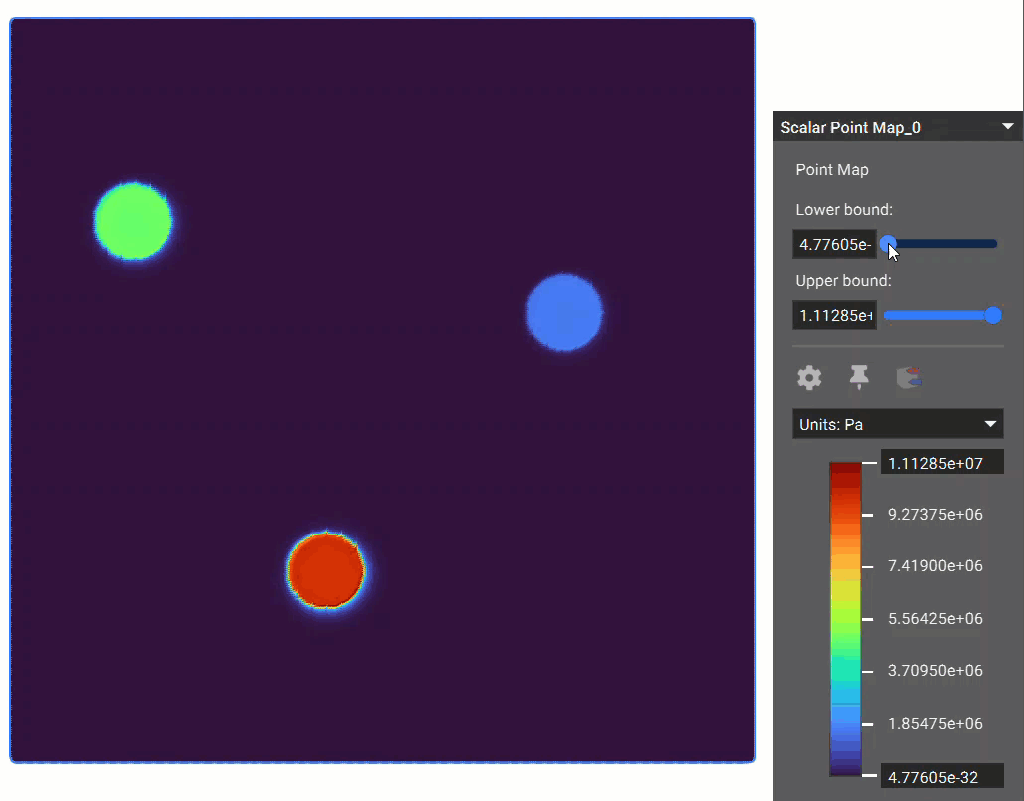This screenshot has height=801, width=1024.
Task: Click the middle of the Upper bound slider track
Action: click(940, 315)
